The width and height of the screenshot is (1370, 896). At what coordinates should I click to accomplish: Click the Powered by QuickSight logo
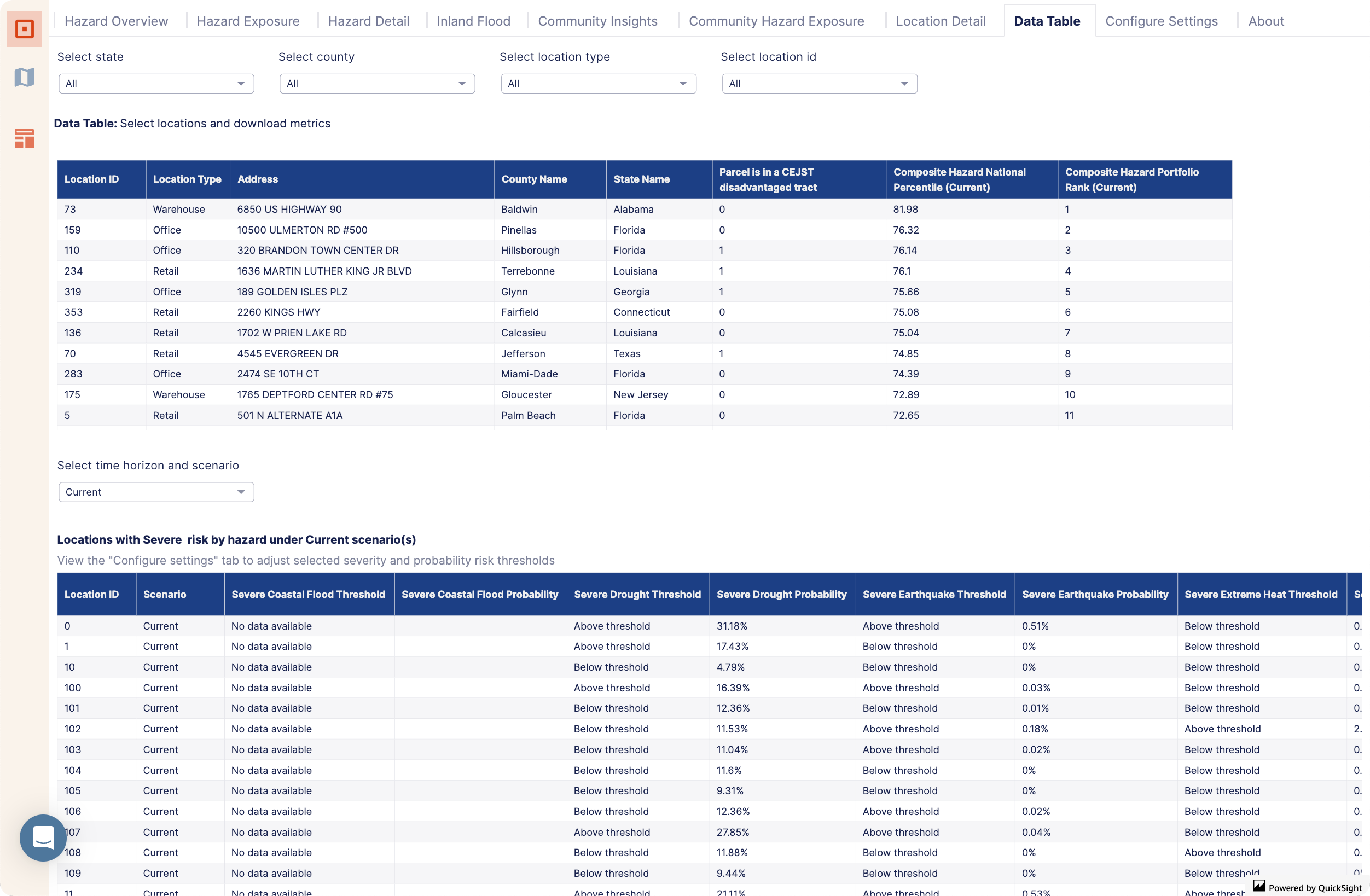pyautogui.click(x=1308, y=887)
